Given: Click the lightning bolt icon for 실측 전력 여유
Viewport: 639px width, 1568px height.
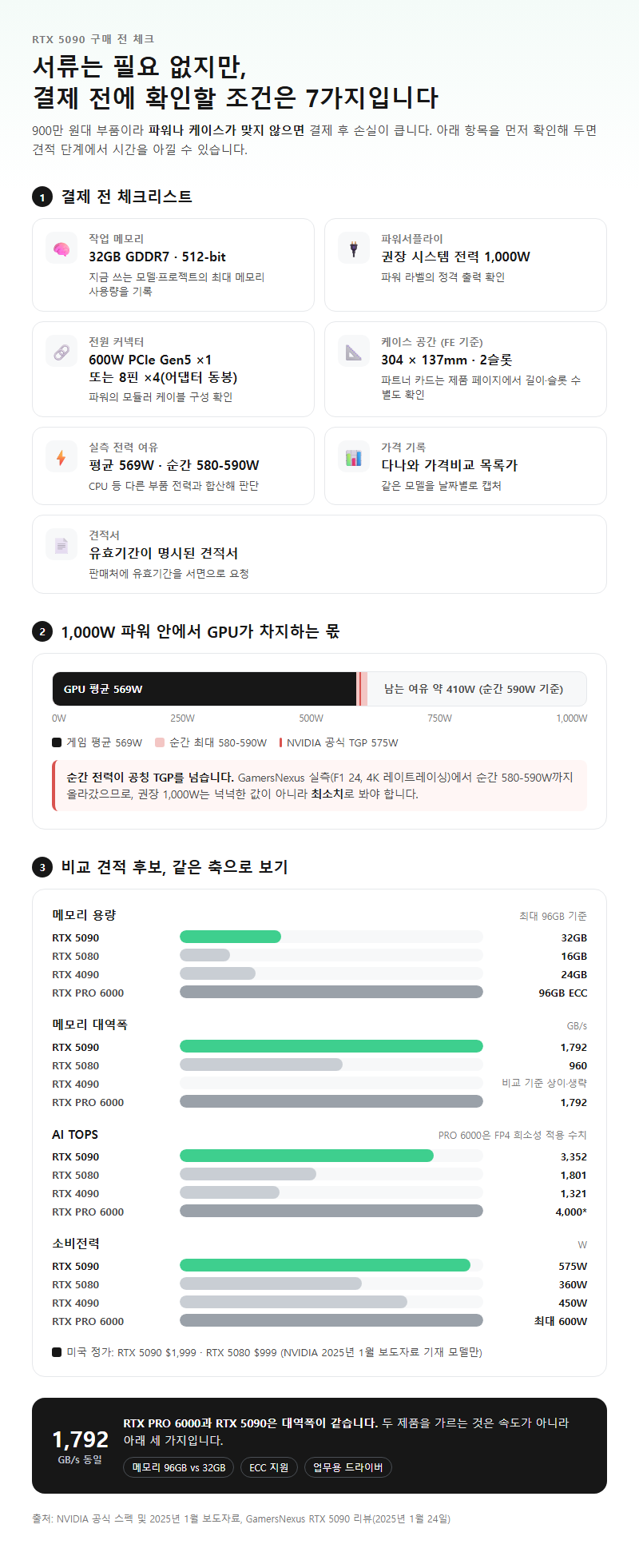Looking at the screenshot, I should coord(62,457).
